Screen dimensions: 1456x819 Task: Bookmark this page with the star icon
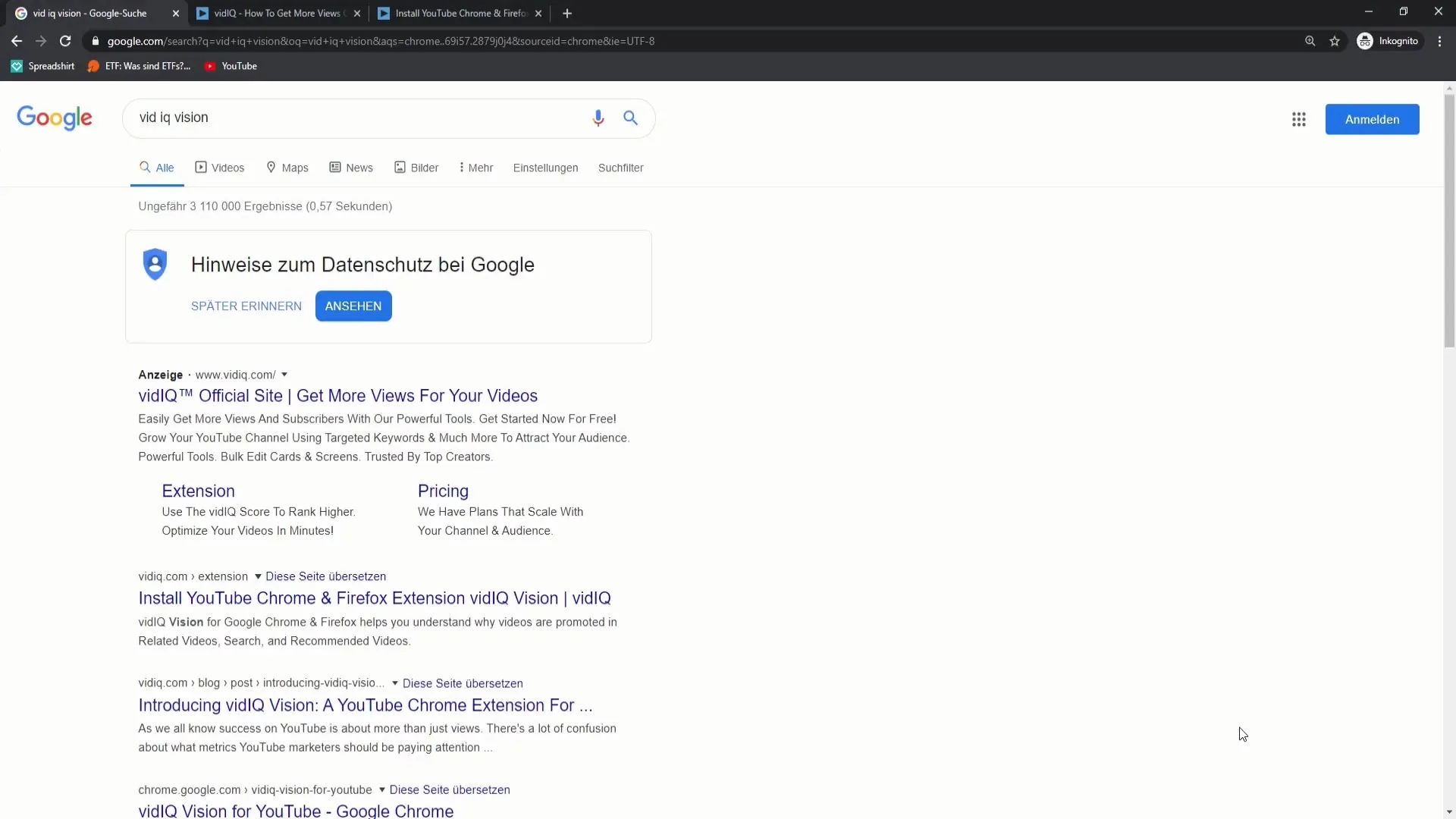[1335, 41]
